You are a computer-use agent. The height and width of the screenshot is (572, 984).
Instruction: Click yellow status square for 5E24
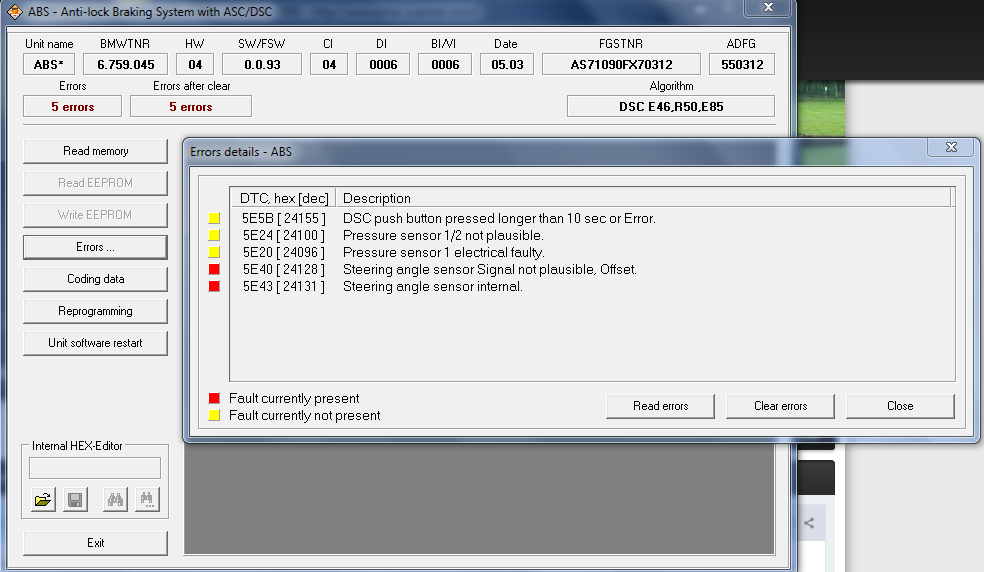[214, 235]
